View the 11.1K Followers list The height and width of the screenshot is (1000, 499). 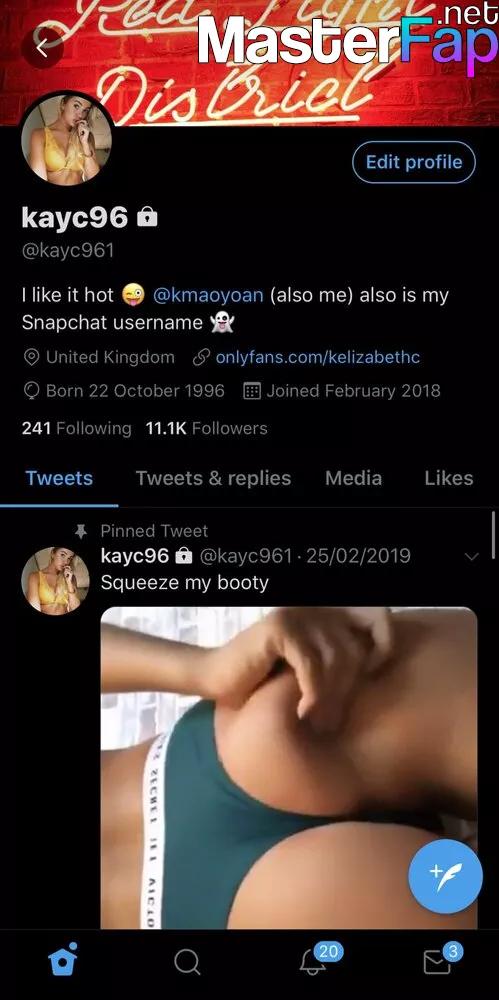pos(207,428)
